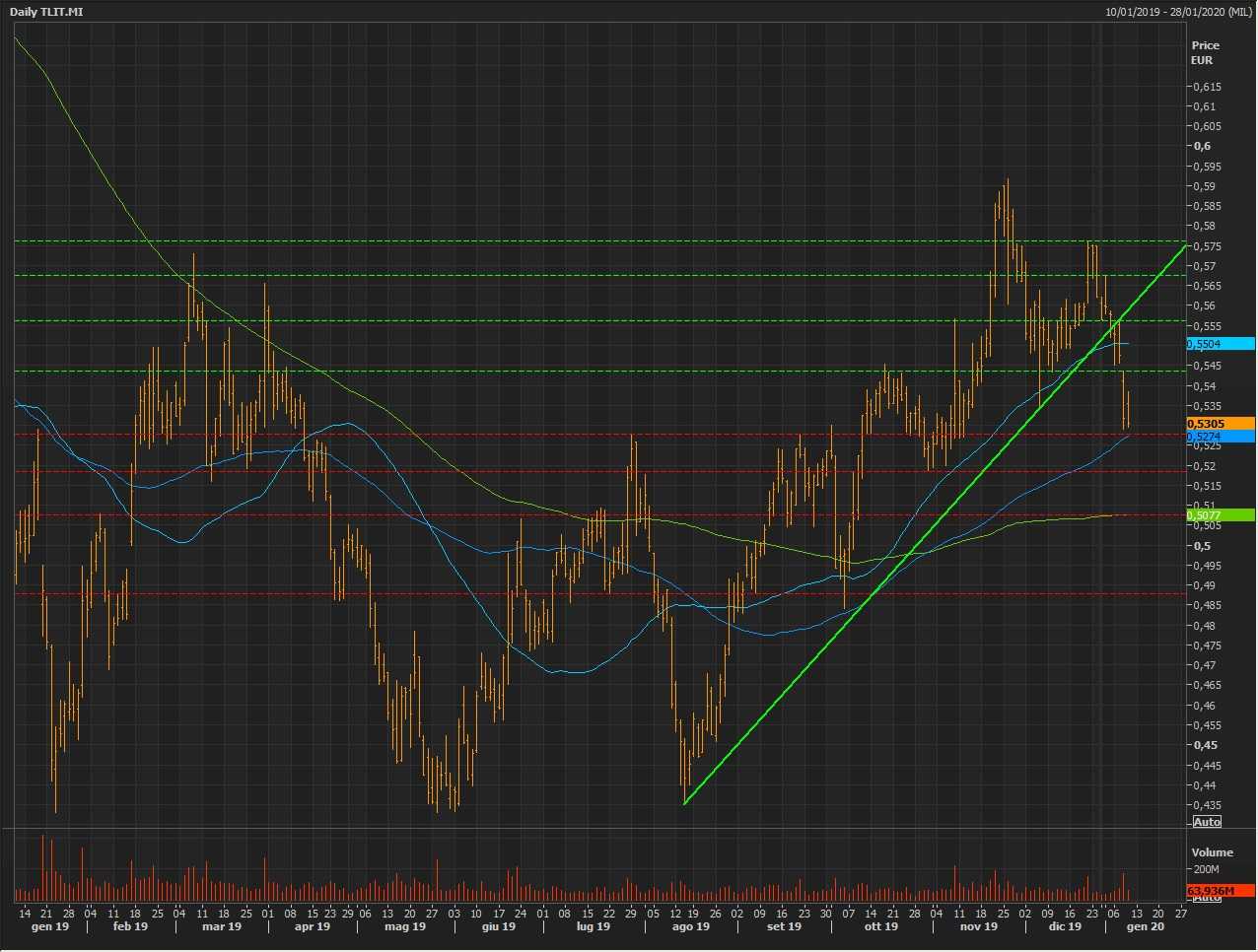The height and width of the screenshot is (952, 1258).
Task: Click the 0,59 price axis label
Action: (1205, 186)
